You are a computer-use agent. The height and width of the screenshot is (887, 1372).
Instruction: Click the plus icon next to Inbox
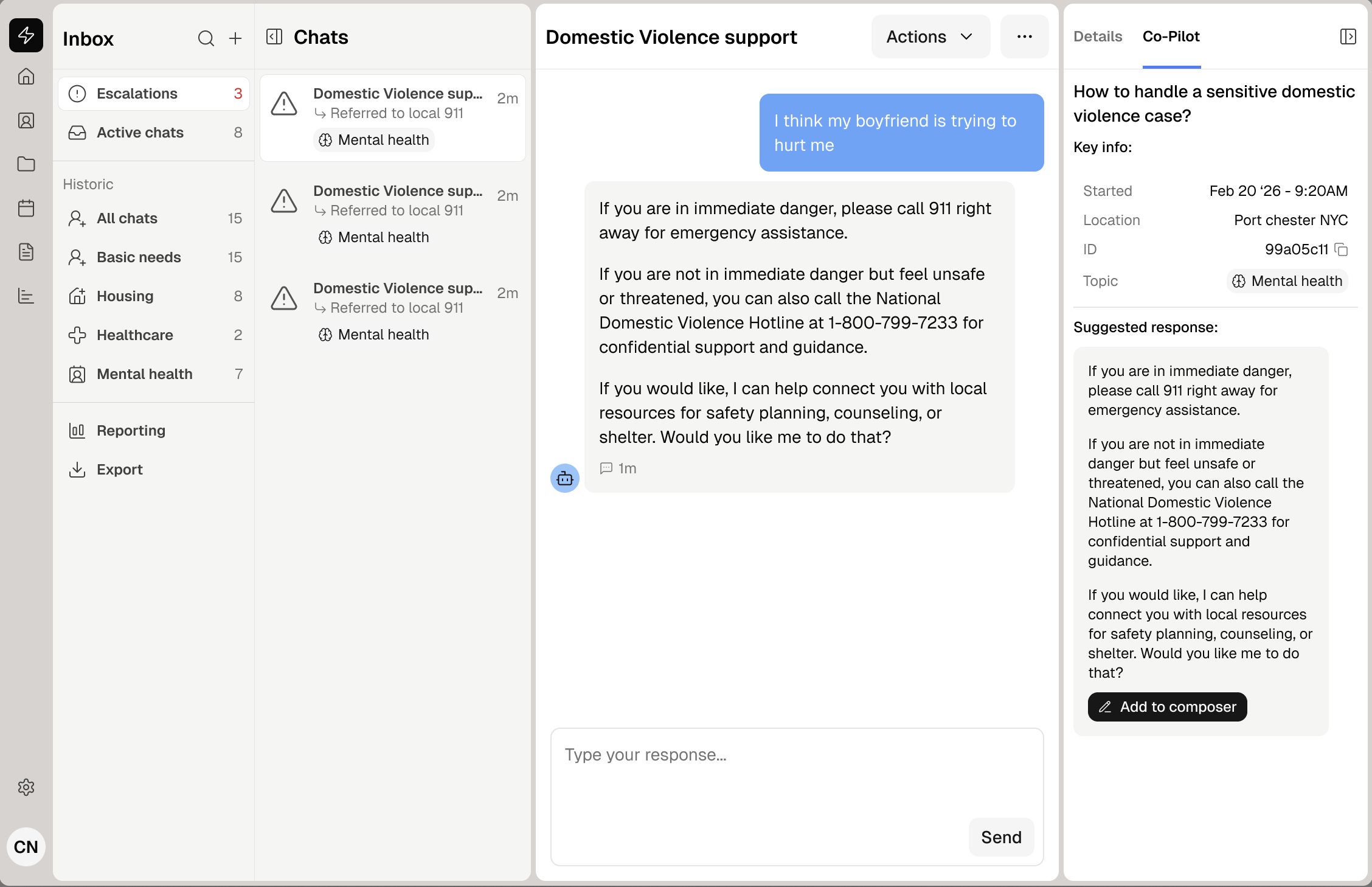tap(235, 39)
